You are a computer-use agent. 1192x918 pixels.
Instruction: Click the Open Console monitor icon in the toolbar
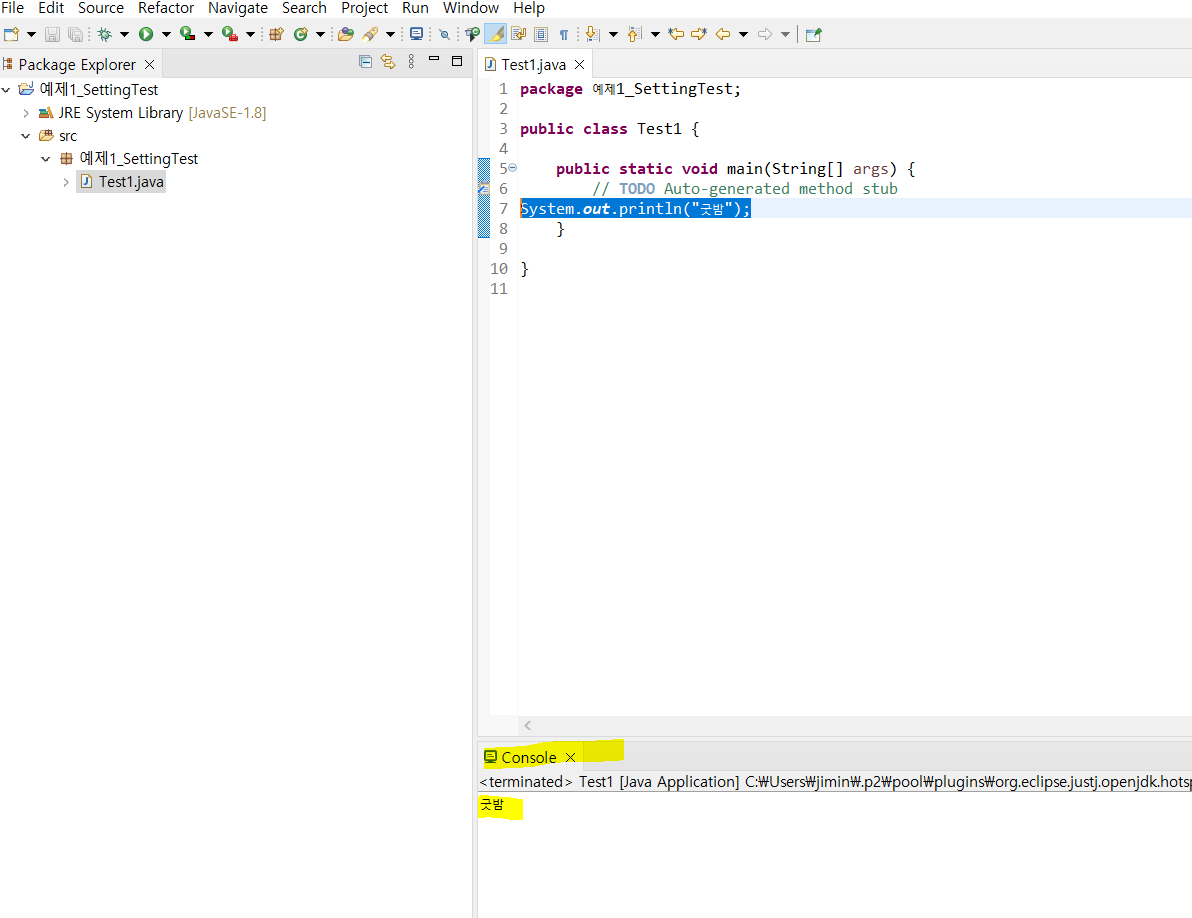click(x=417, y=34)
